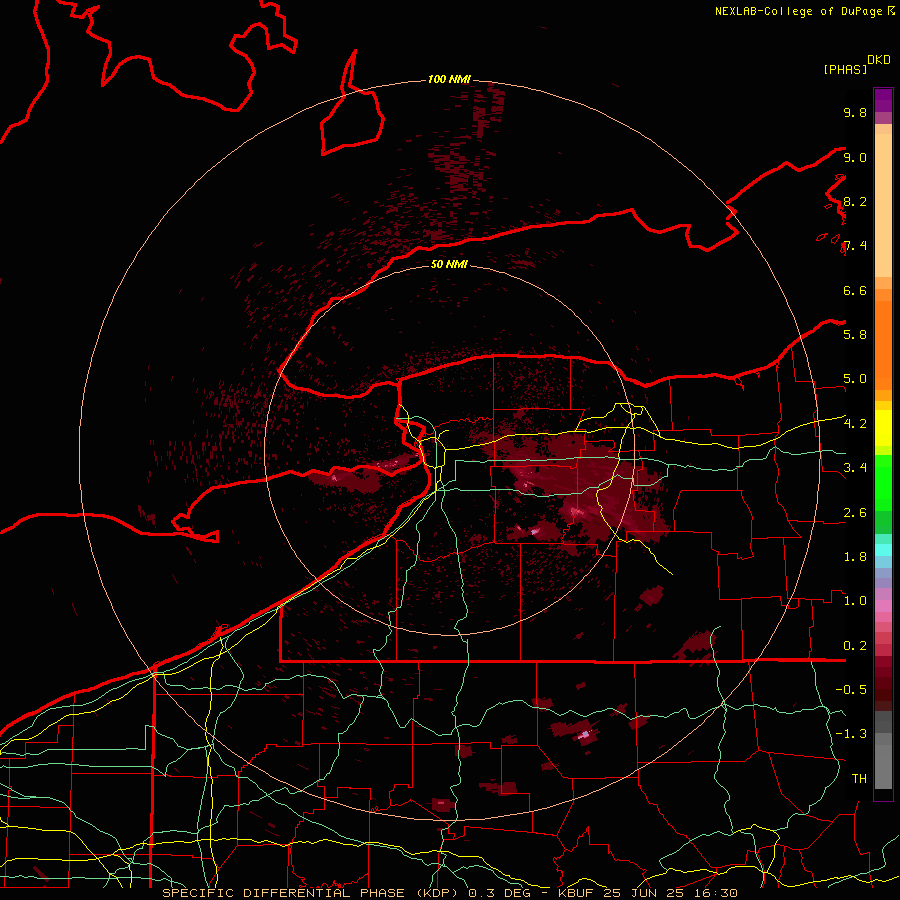Click the cyan segment of the color bar

[883, 550]
